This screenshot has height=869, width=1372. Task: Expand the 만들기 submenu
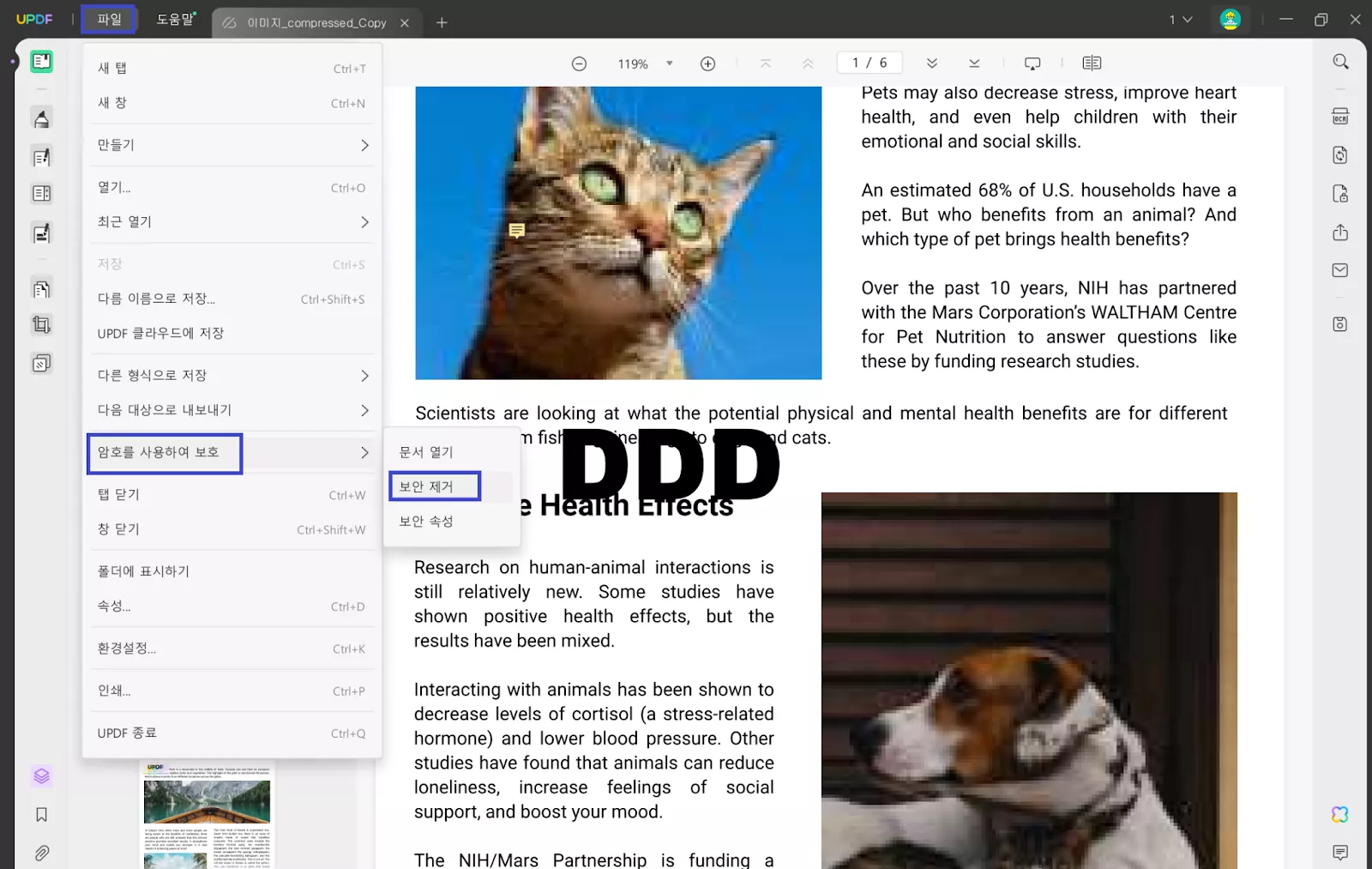click(x=232, y=145)
